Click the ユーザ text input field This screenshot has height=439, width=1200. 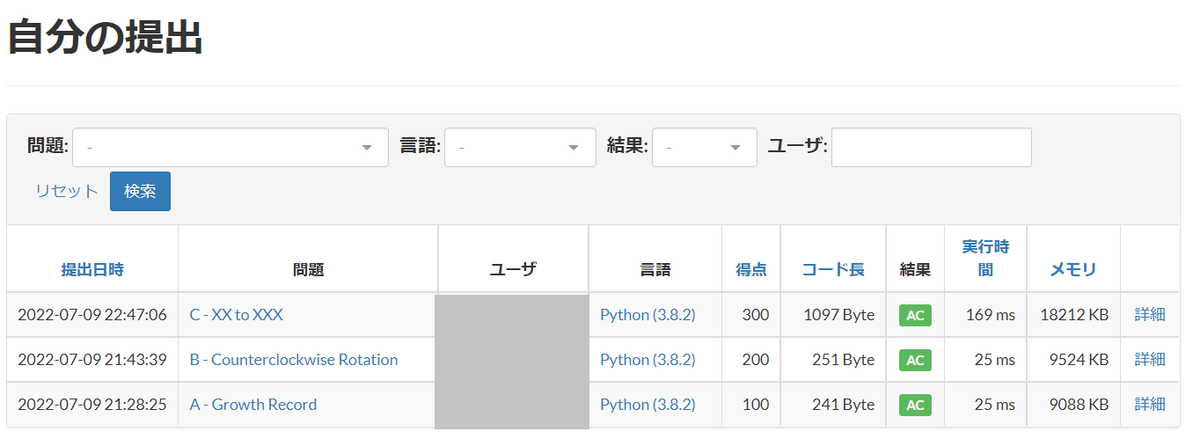[x=931, y=147]
